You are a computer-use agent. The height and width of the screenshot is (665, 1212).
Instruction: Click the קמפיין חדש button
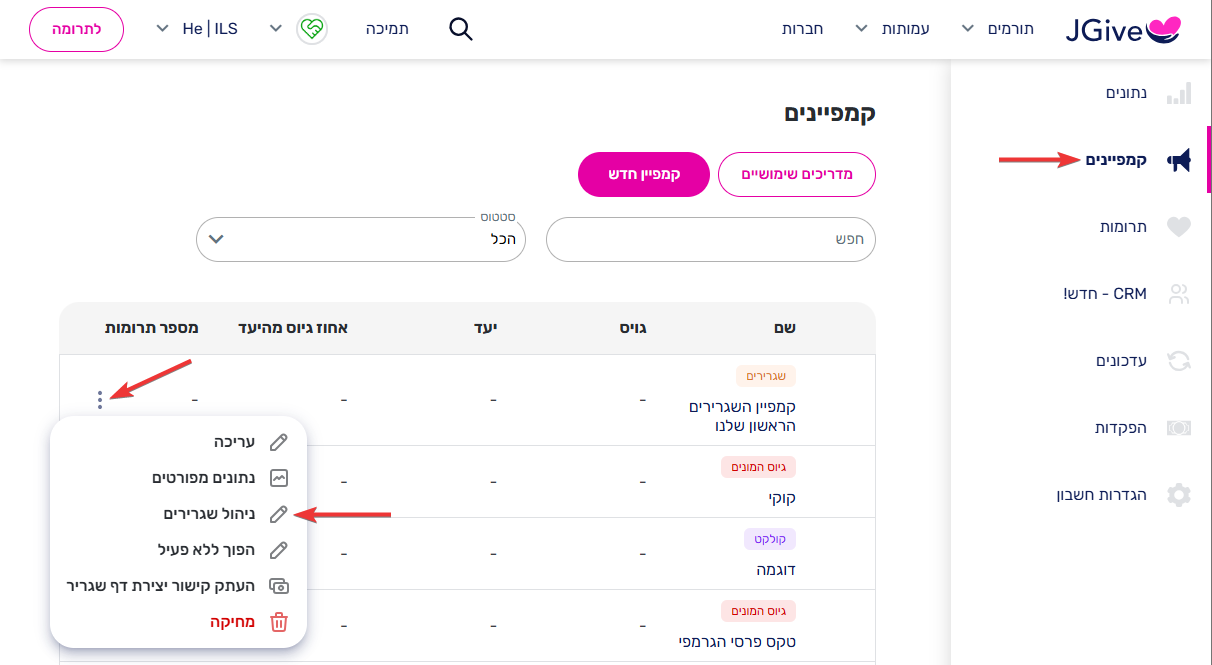pyautogui.click(x=644, y=174)
